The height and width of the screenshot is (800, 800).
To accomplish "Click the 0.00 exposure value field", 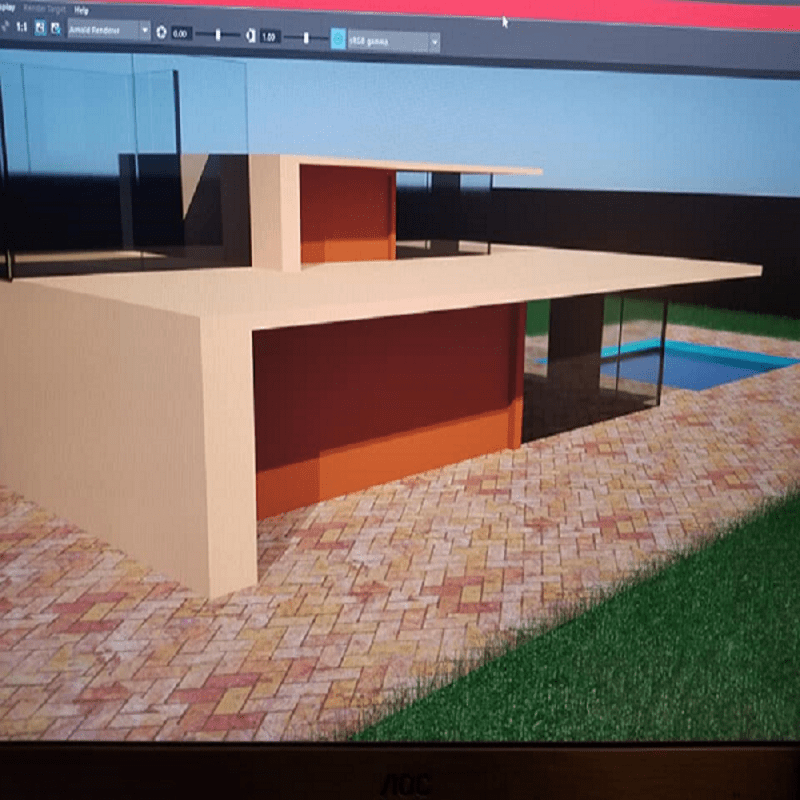I will (182, 32).
